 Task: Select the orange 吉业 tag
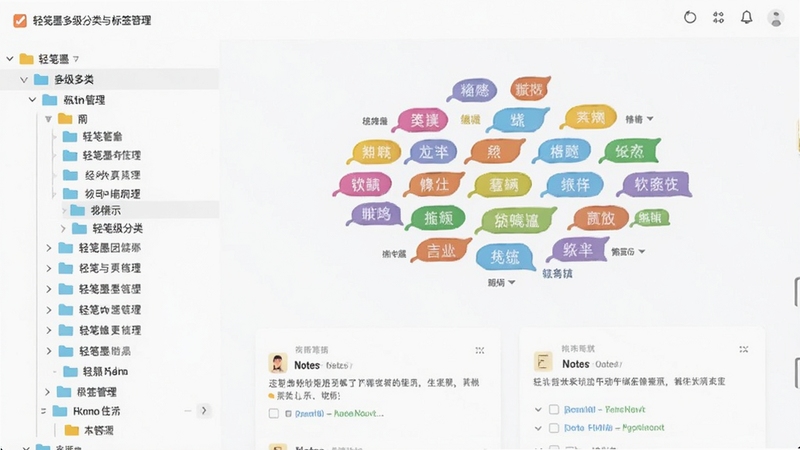[442, 251]
